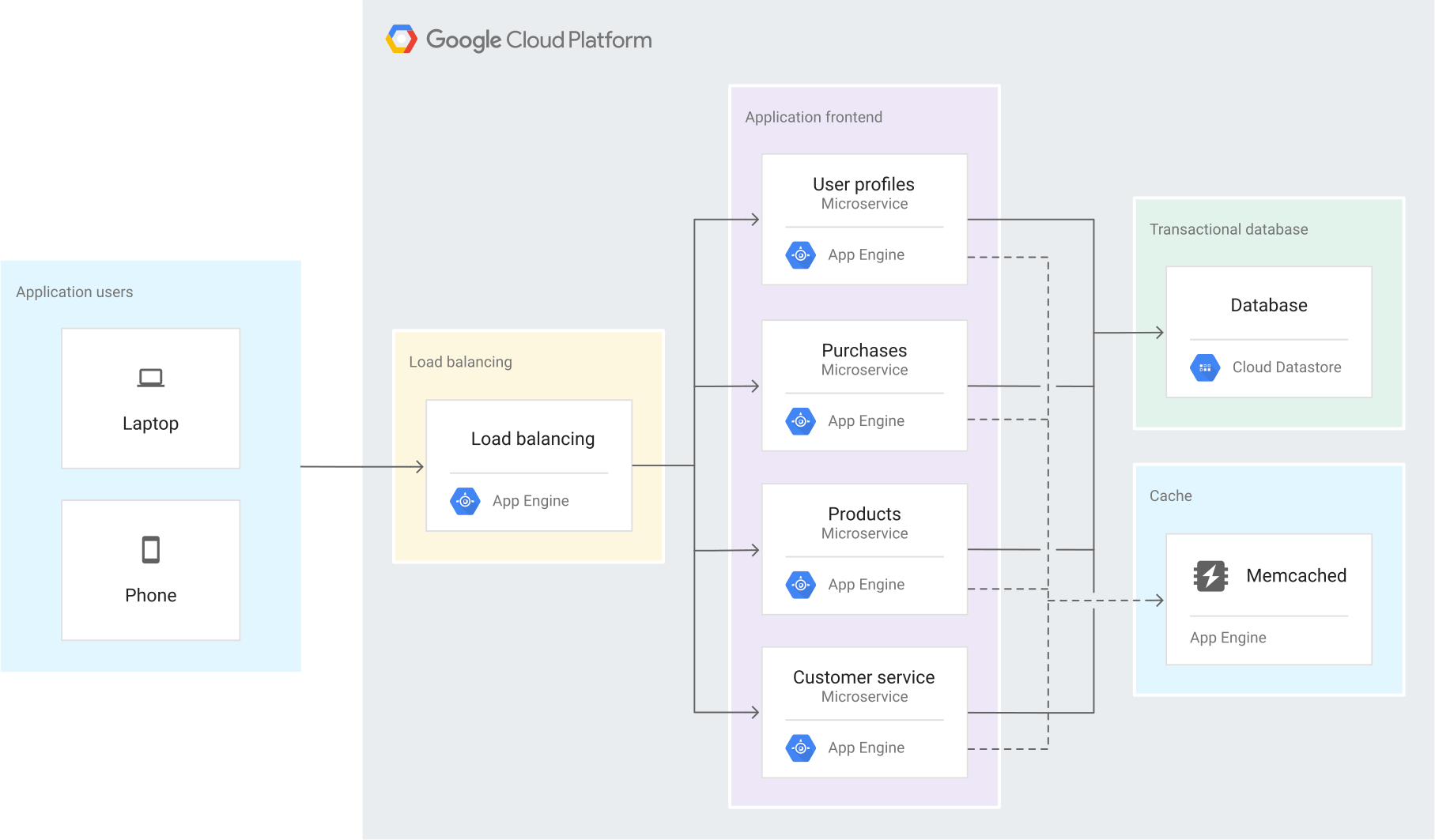Image resolution: width=1435 pixels, height=840 pixels.
Task: Select the "User profiles" title
Action: pyautogui.click(x=863, y=184)
